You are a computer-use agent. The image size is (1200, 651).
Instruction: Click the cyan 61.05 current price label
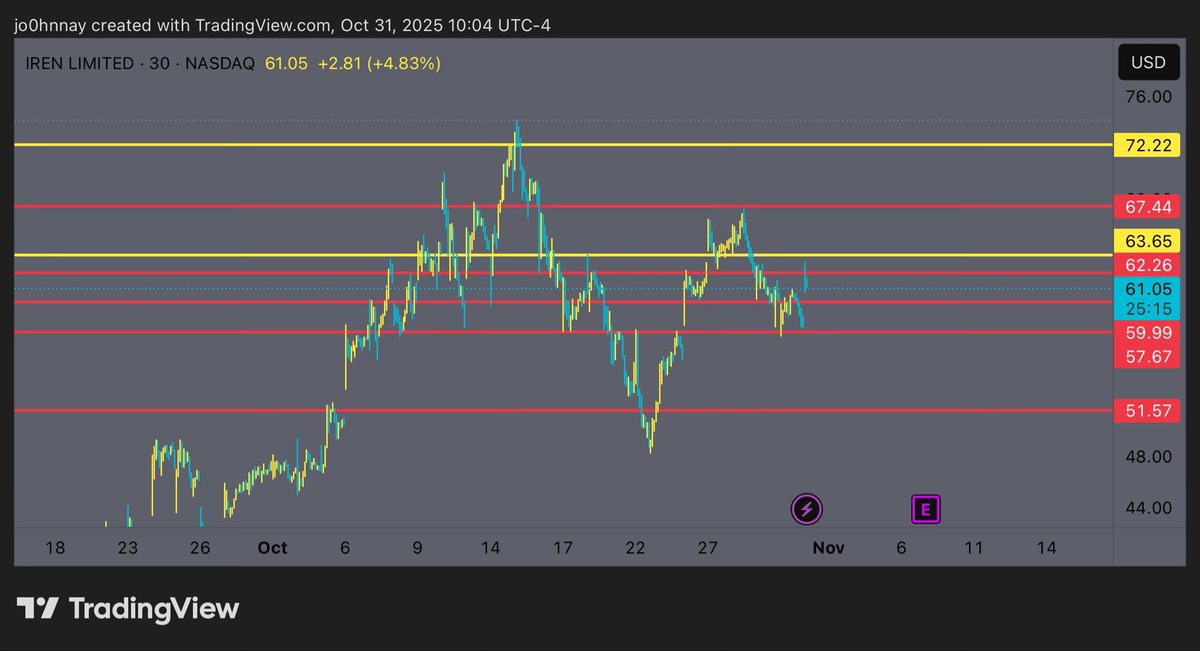tap(1147, 289)
